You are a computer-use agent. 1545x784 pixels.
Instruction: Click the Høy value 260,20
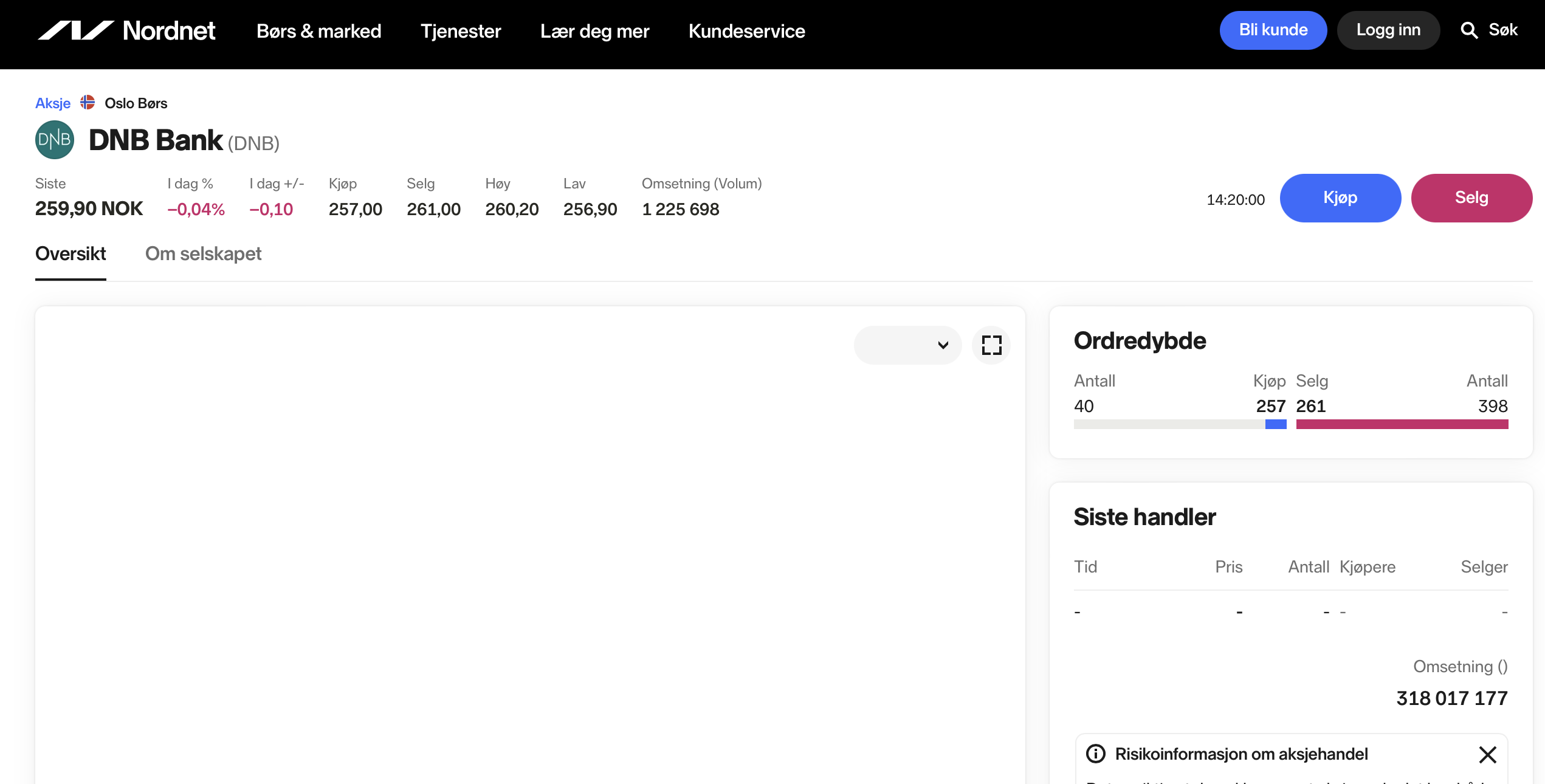click(512, 209)
